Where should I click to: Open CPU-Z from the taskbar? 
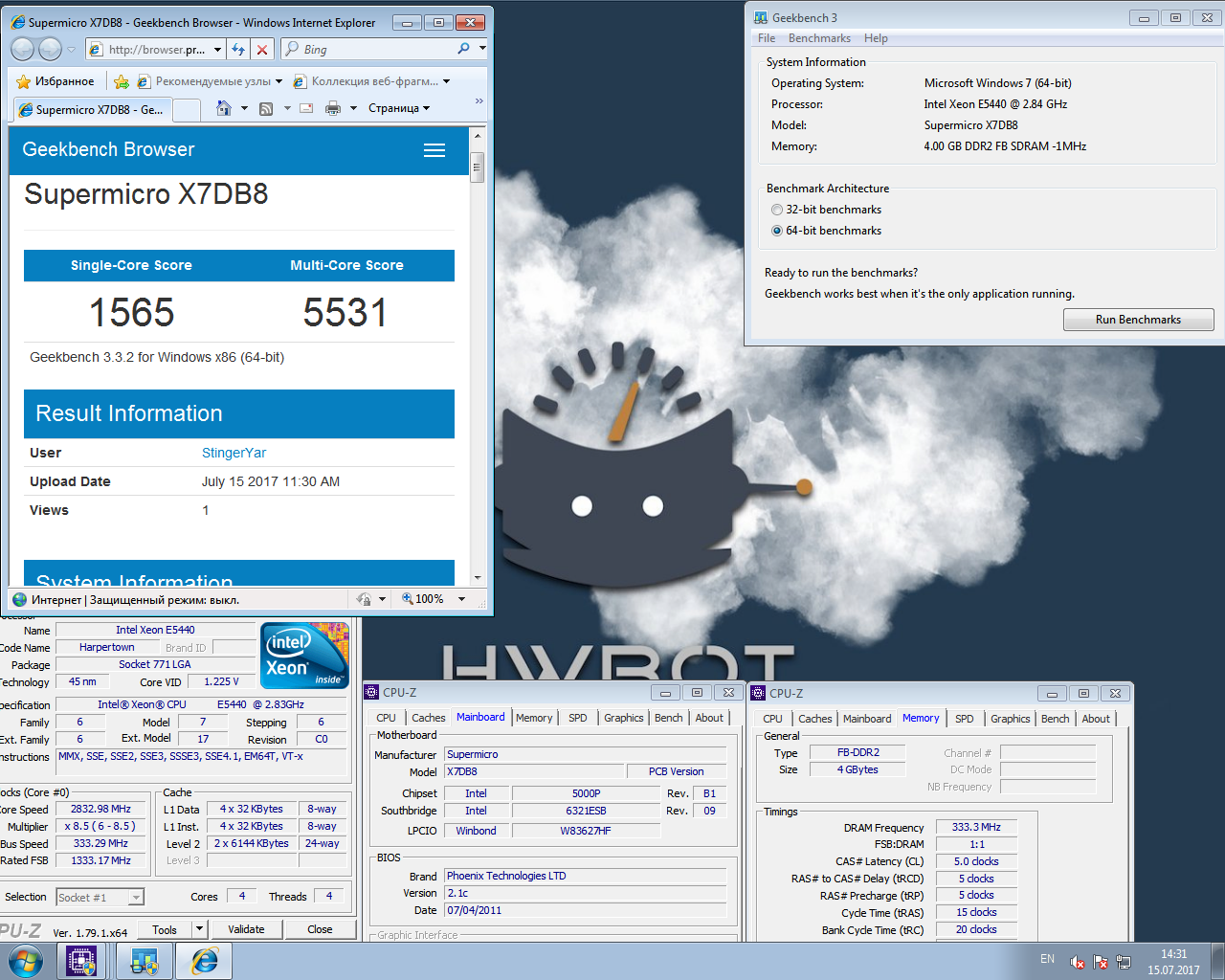pos(81,961)
